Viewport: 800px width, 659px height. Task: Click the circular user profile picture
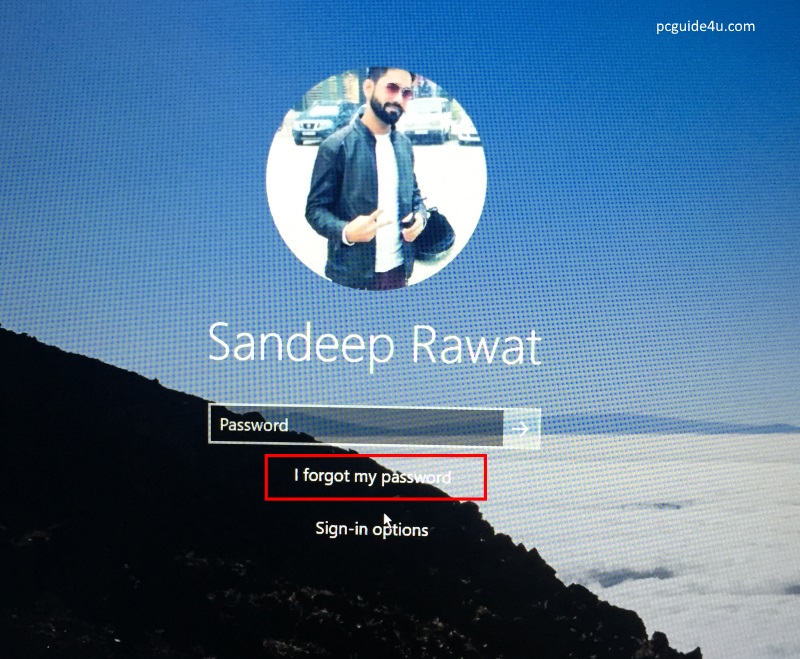point(376,176)
